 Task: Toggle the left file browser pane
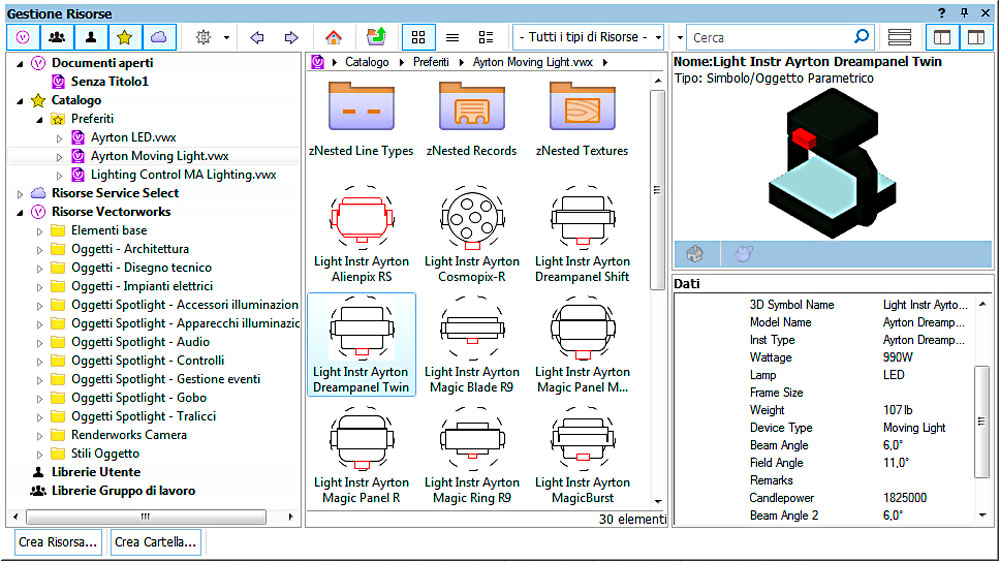click(942, 38)
